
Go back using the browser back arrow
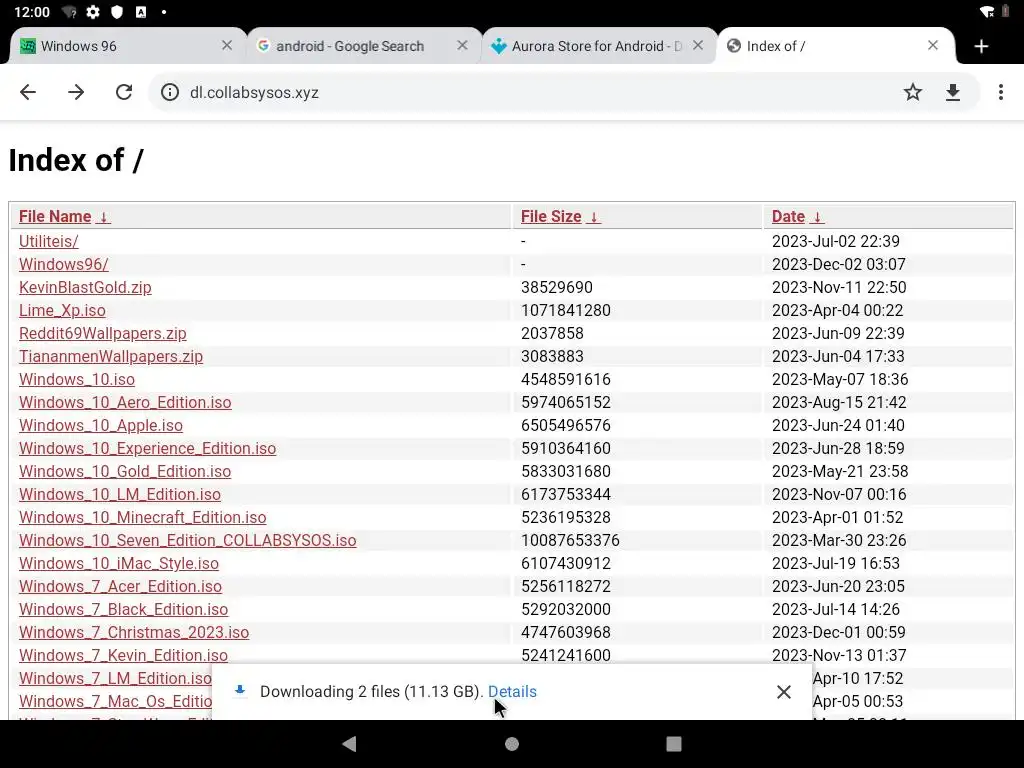[28, 92]
